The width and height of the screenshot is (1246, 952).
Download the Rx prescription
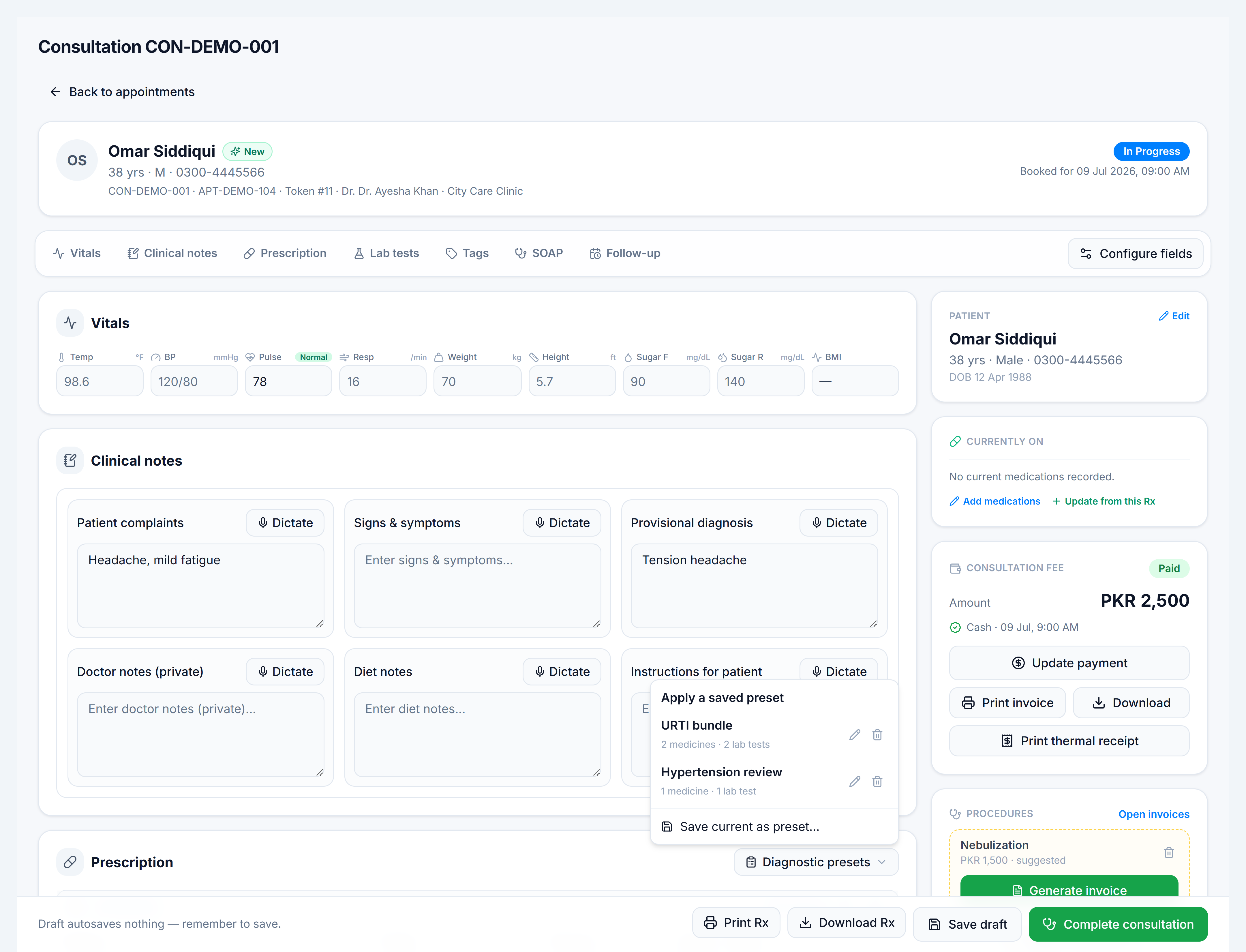point(847,923)
